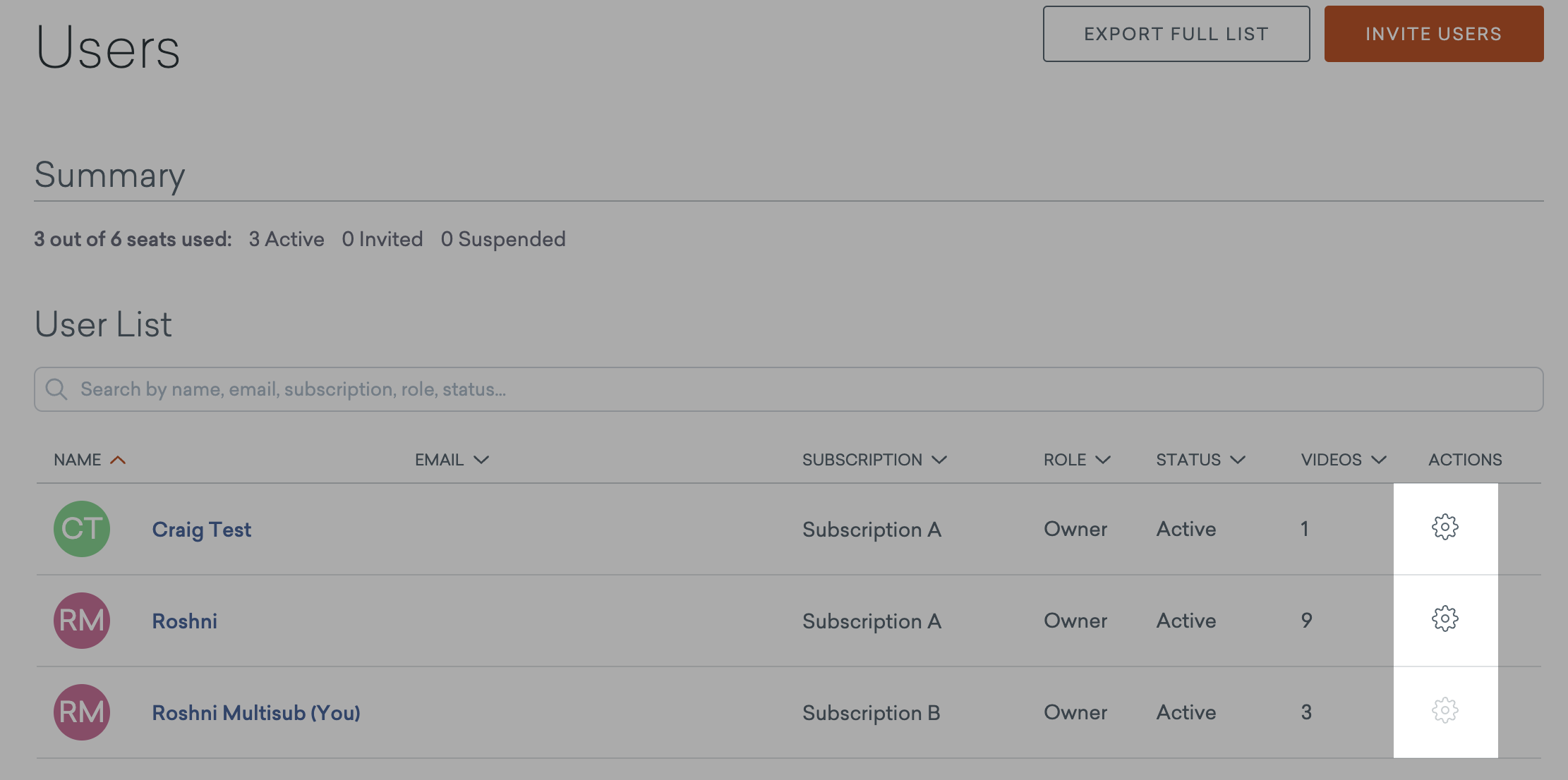Sort users by Videos column
The image size is (1568, 780).
1343,460
